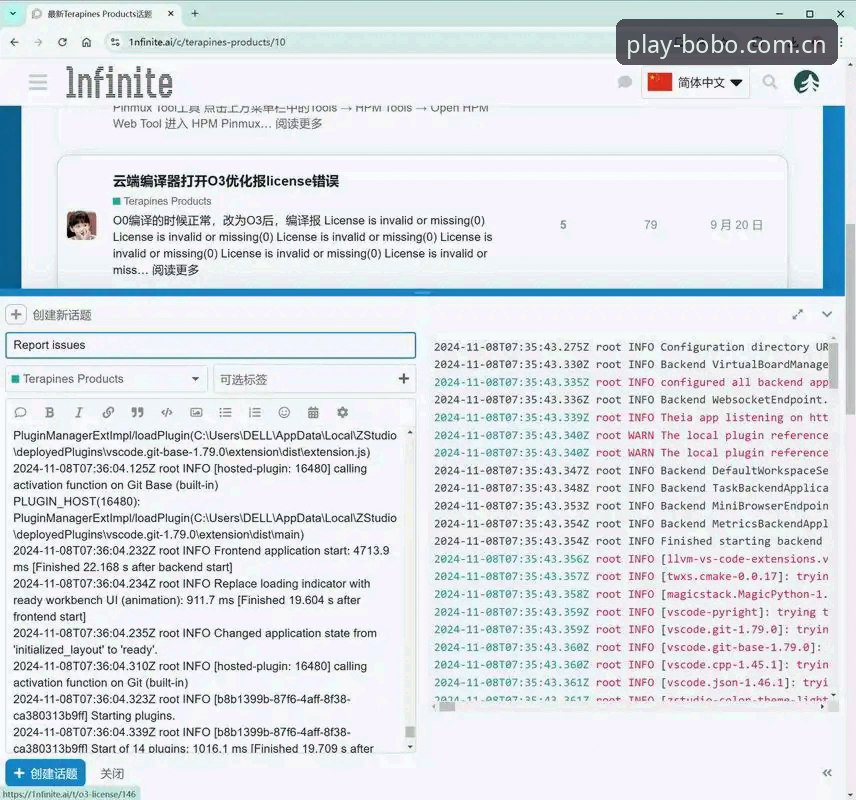Open the emoji picker
Image resolution: width=856 pixels, height=800 pixels.
click(x=284, y=413)
